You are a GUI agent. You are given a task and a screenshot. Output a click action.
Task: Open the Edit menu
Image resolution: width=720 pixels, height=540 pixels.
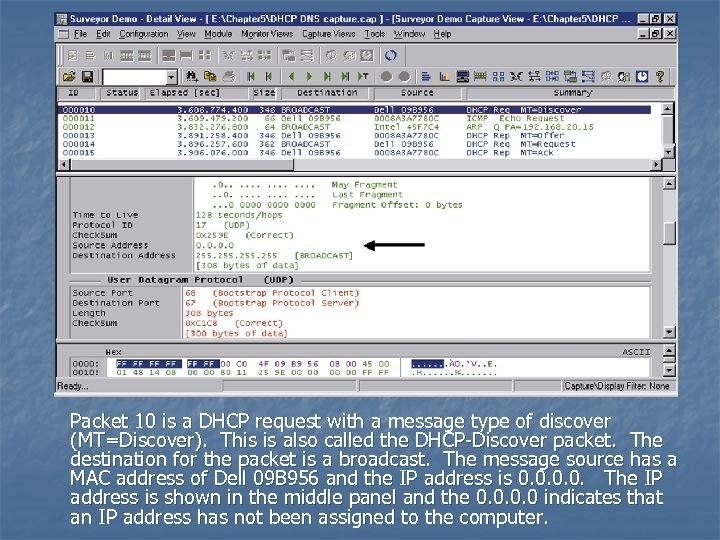click(x=103, y=34)
